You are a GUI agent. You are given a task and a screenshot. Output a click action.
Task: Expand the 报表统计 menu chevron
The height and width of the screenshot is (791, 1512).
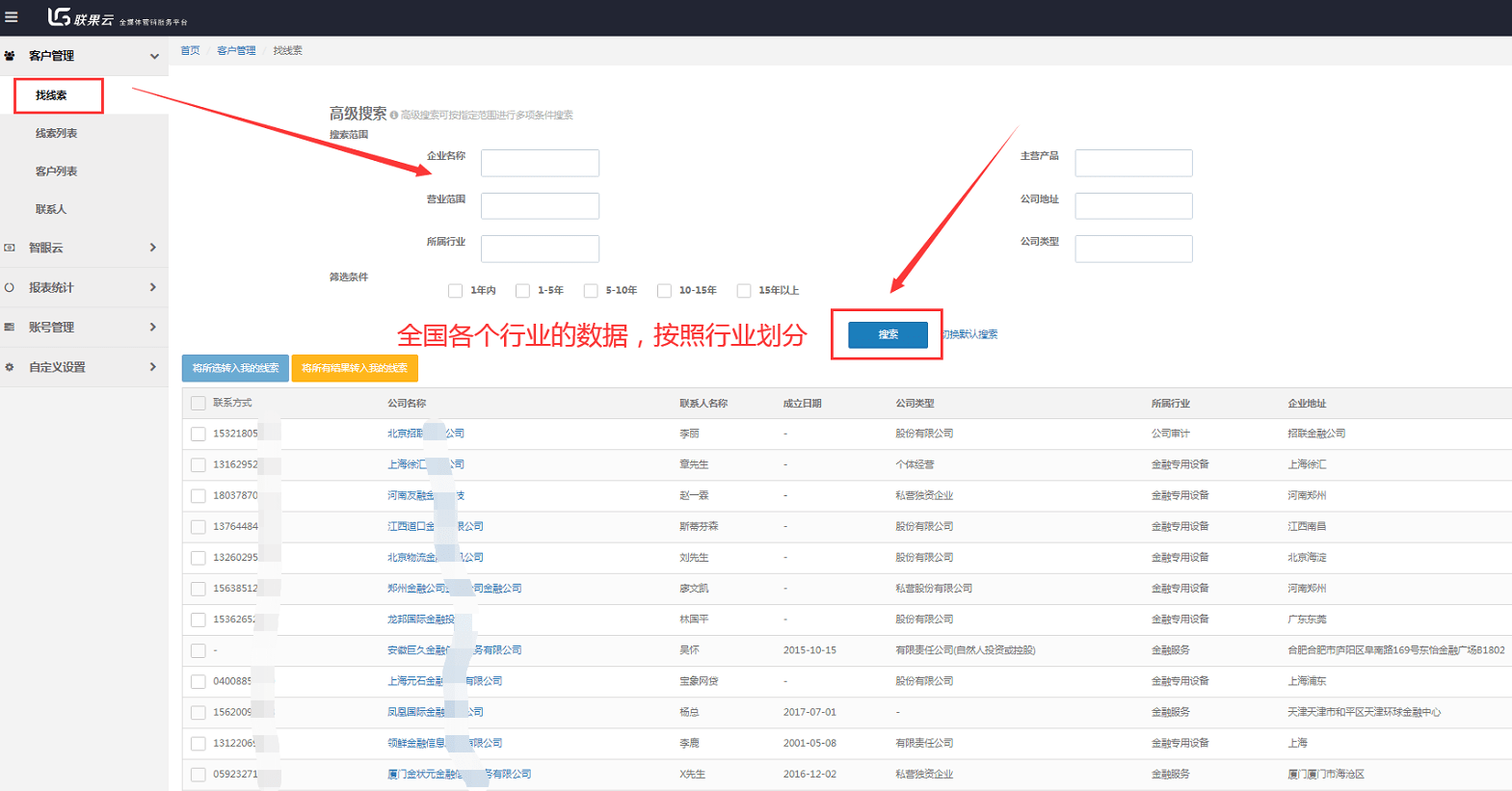(153, 287)
